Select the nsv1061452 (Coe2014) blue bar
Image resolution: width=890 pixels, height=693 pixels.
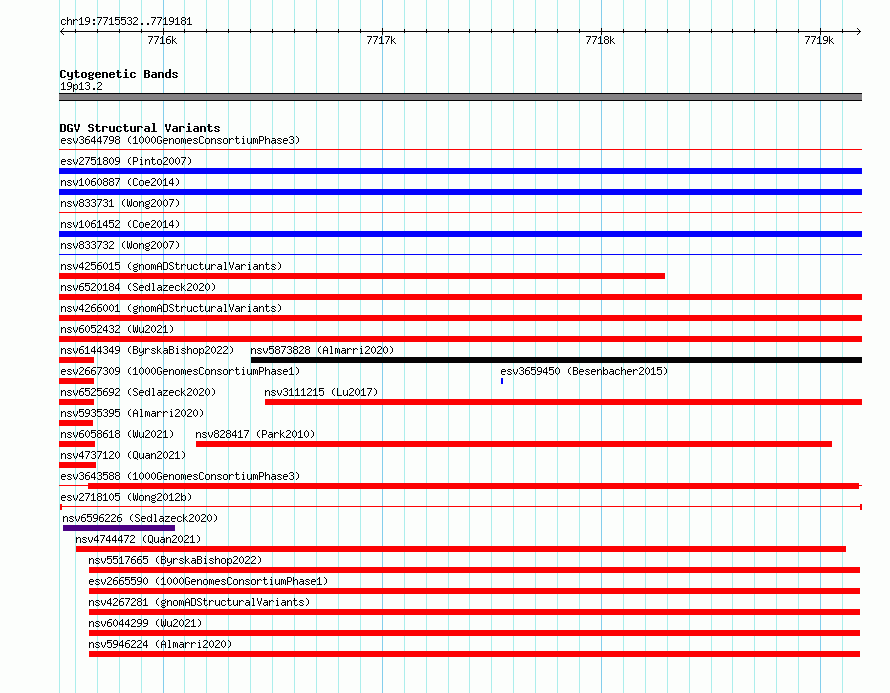460,234
